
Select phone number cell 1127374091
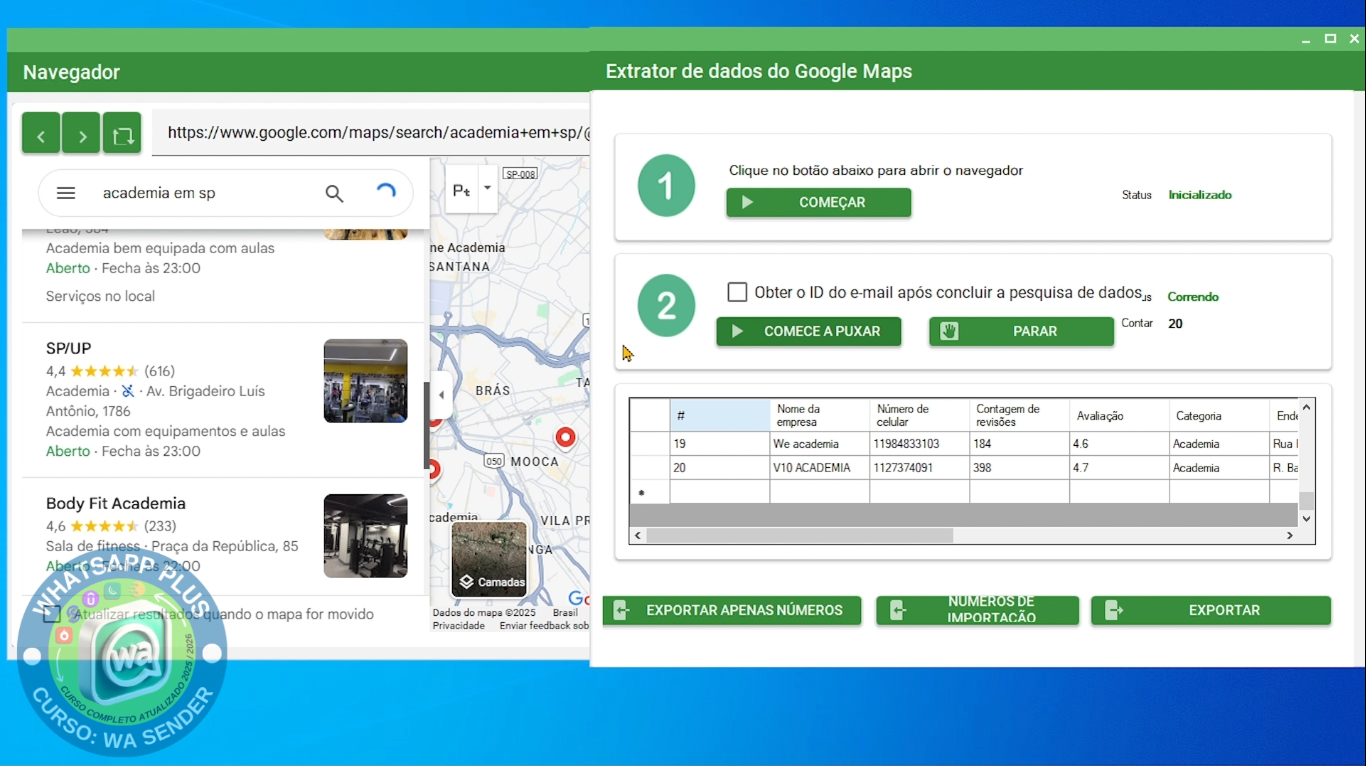pyautogui.click(x=920, y=467)
